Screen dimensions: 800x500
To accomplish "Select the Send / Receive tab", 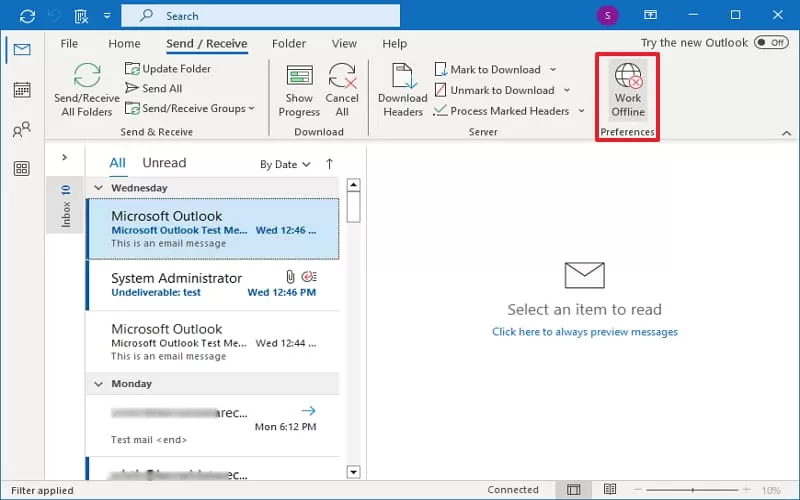I will tap(207, 43).
